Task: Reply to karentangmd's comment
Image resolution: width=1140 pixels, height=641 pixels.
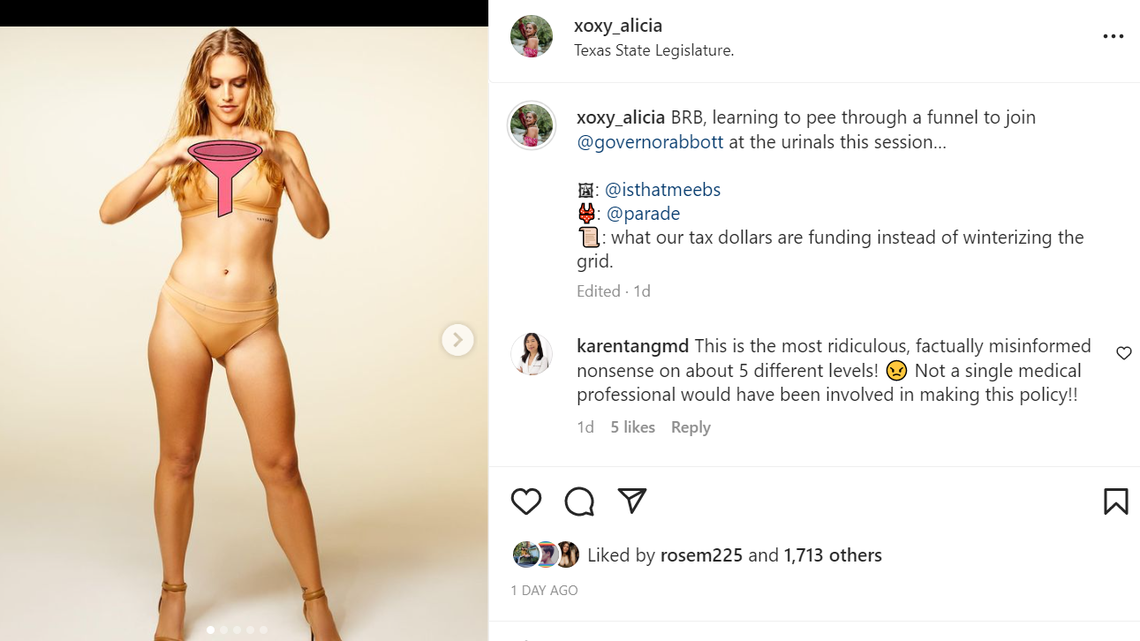Action: (690, 427)
